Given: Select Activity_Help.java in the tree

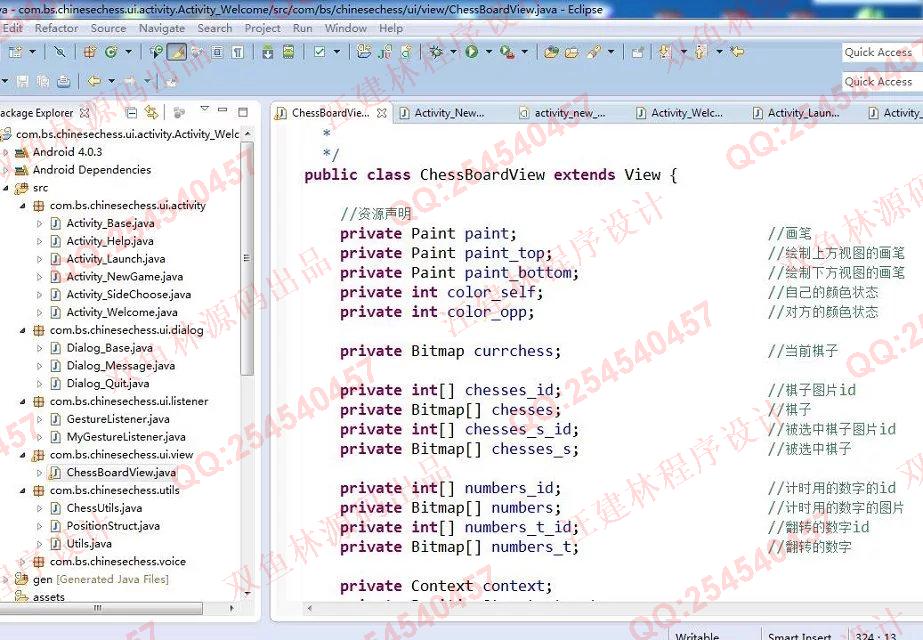Looking at the screenshot, I should 110,241.
